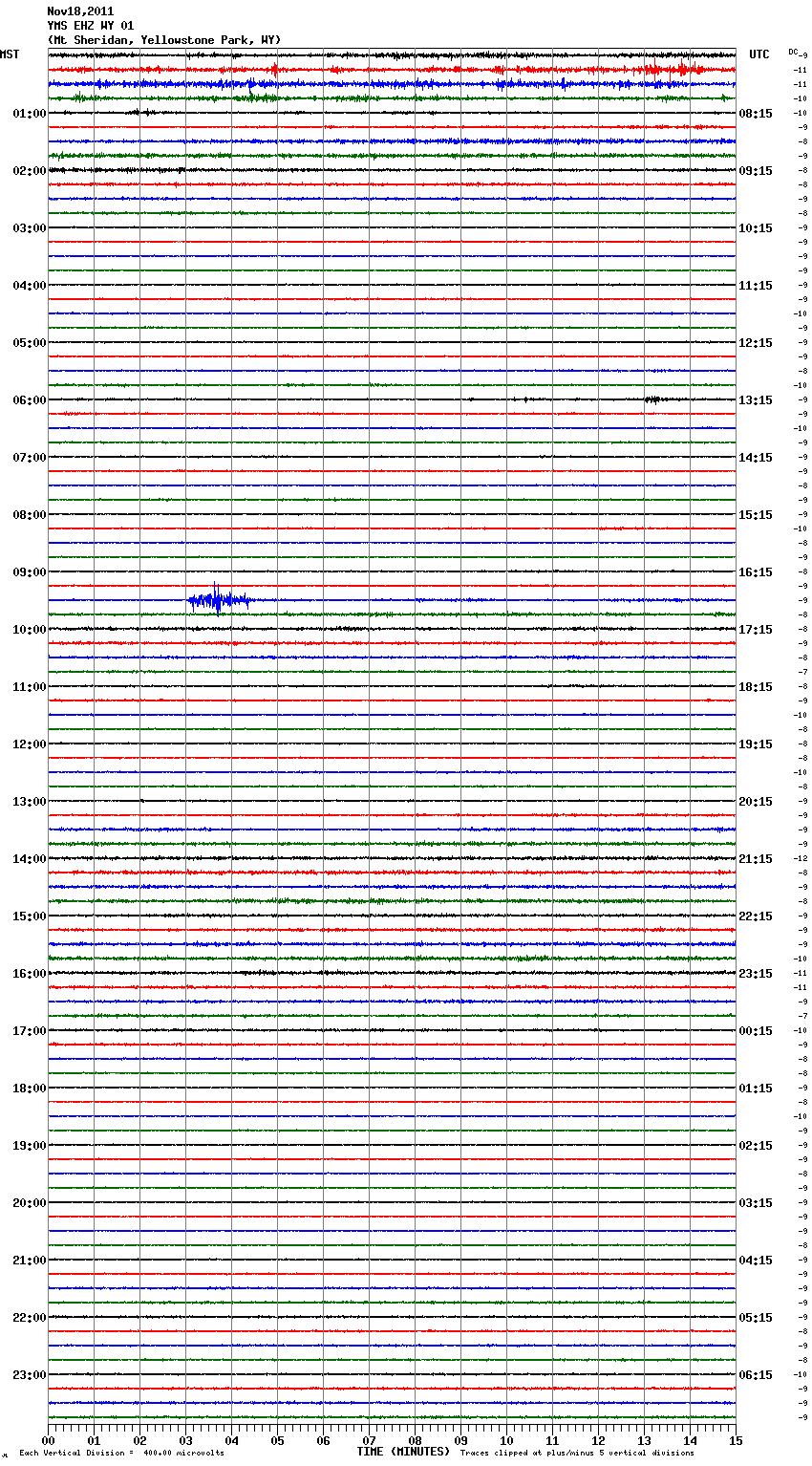Click the Traces clipped at plus/minus 5 divisions note

(577, 1454)
